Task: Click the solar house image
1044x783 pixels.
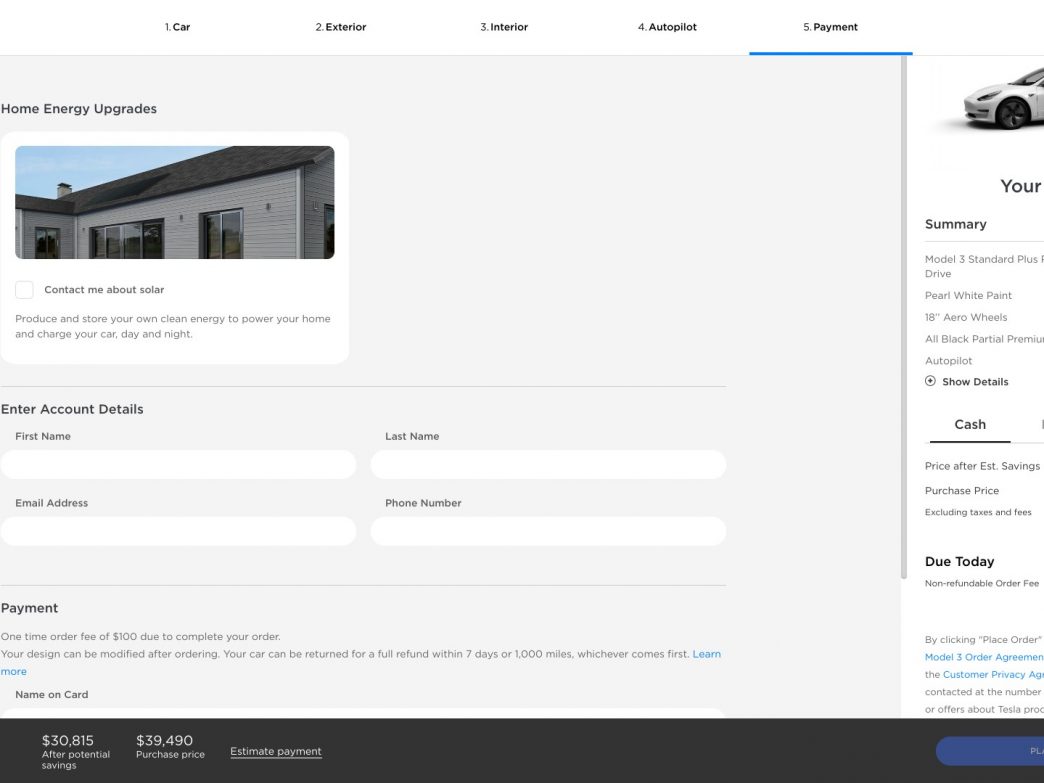Action: (x=174, y=202)
